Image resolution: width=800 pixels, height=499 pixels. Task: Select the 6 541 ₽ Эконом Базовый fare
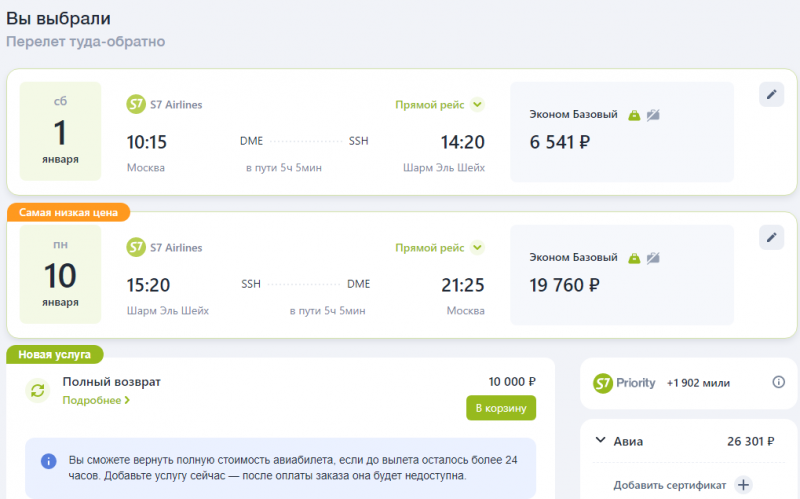point(622,132)
